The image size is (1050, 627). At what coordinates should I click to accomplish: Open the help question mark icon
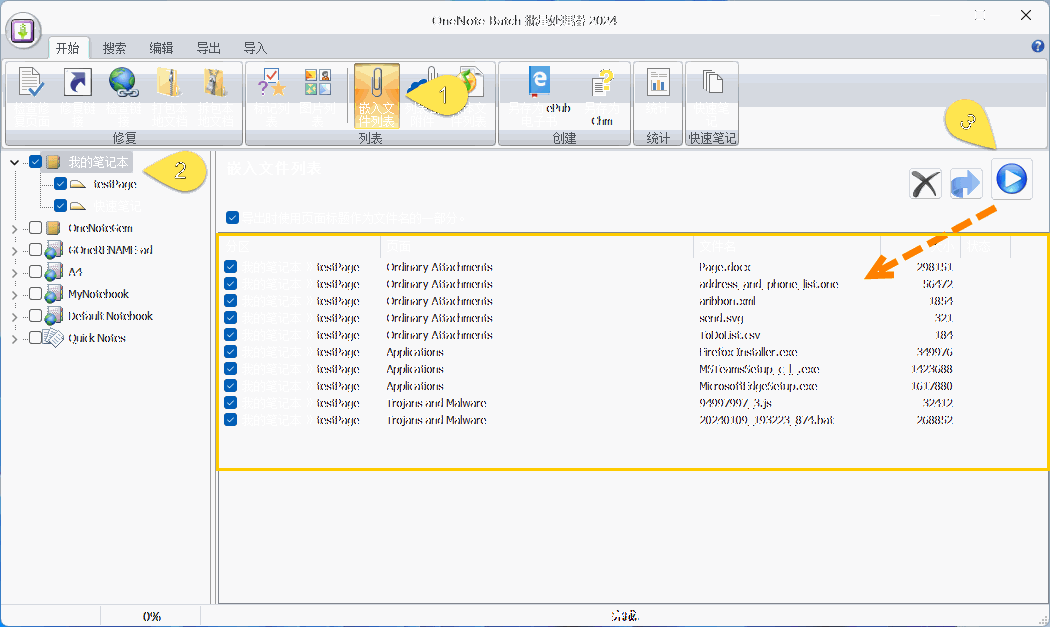pyautogui.click(x=1037, y=46)
